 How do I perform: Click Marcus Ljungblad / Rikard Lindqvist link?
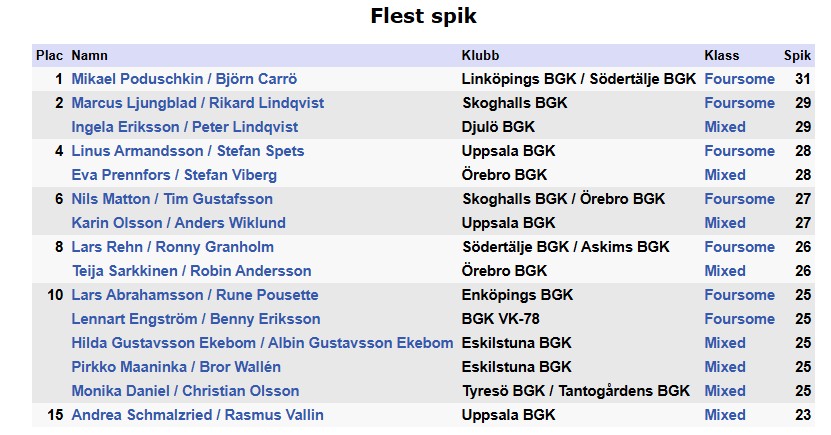click(x=197, y=103)
